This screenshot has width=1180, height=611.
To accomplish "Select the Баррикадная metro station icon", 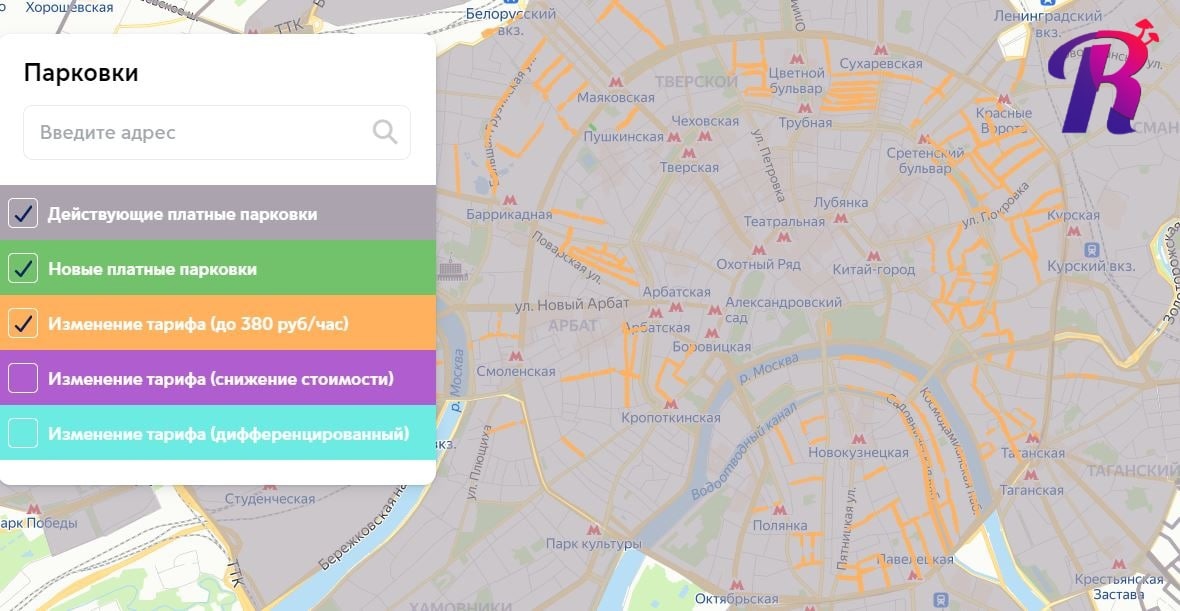I will coord(509,200).
